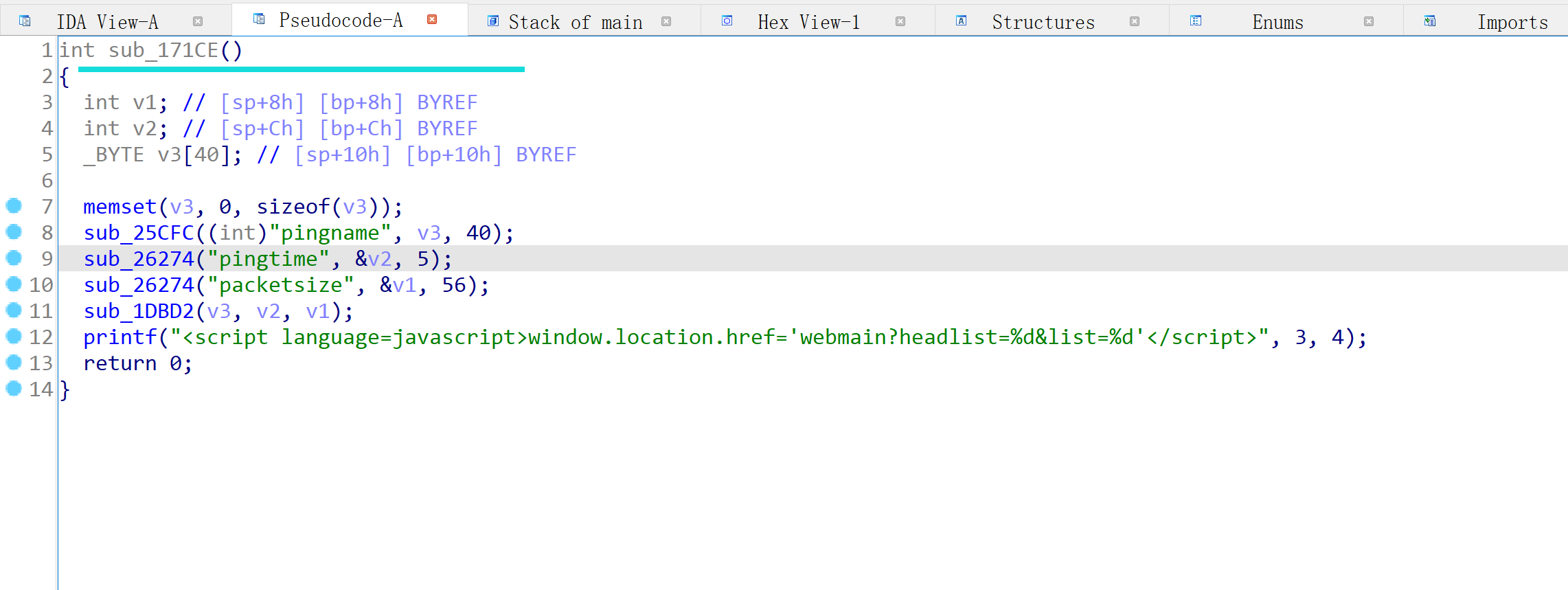The height and width of the screenshot is (590, 1568).
Task: Click the [sp+10h] comment on v3 line
Action: pos(342,155)
